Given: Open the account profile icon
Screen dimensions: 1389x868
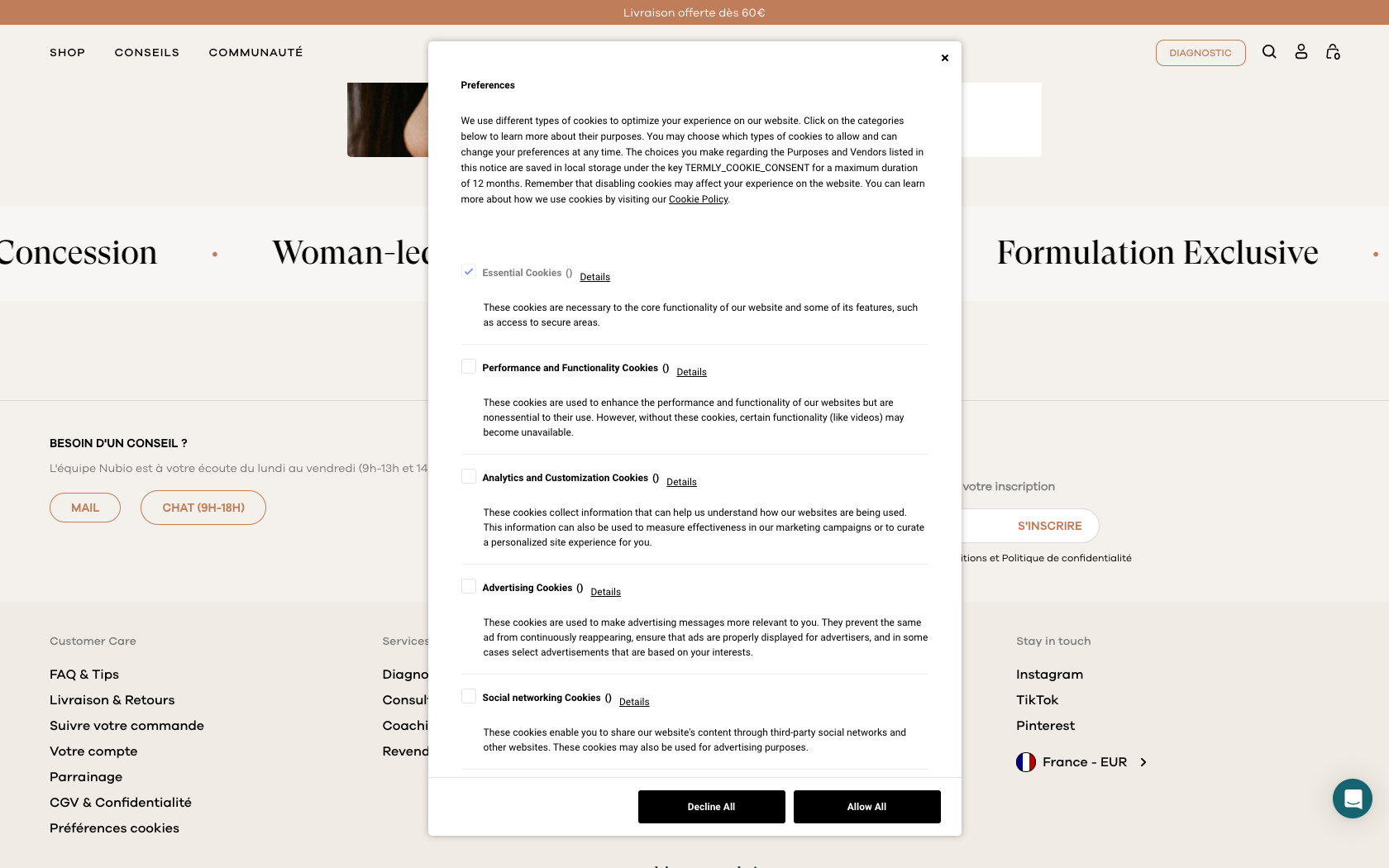Looking at the screenshot, I should pos(1301,51).
